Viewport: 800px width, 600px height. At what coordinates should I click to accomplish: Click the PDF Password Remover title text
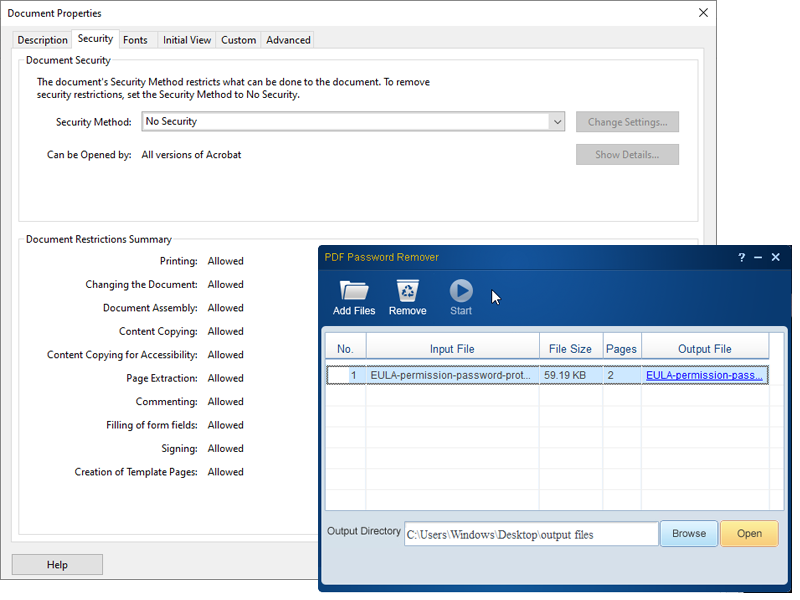382,257
